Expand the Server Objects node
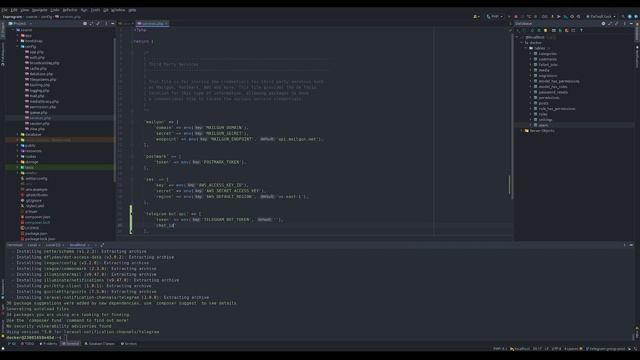This screenshot has width=640, height=360. point(521,131)
